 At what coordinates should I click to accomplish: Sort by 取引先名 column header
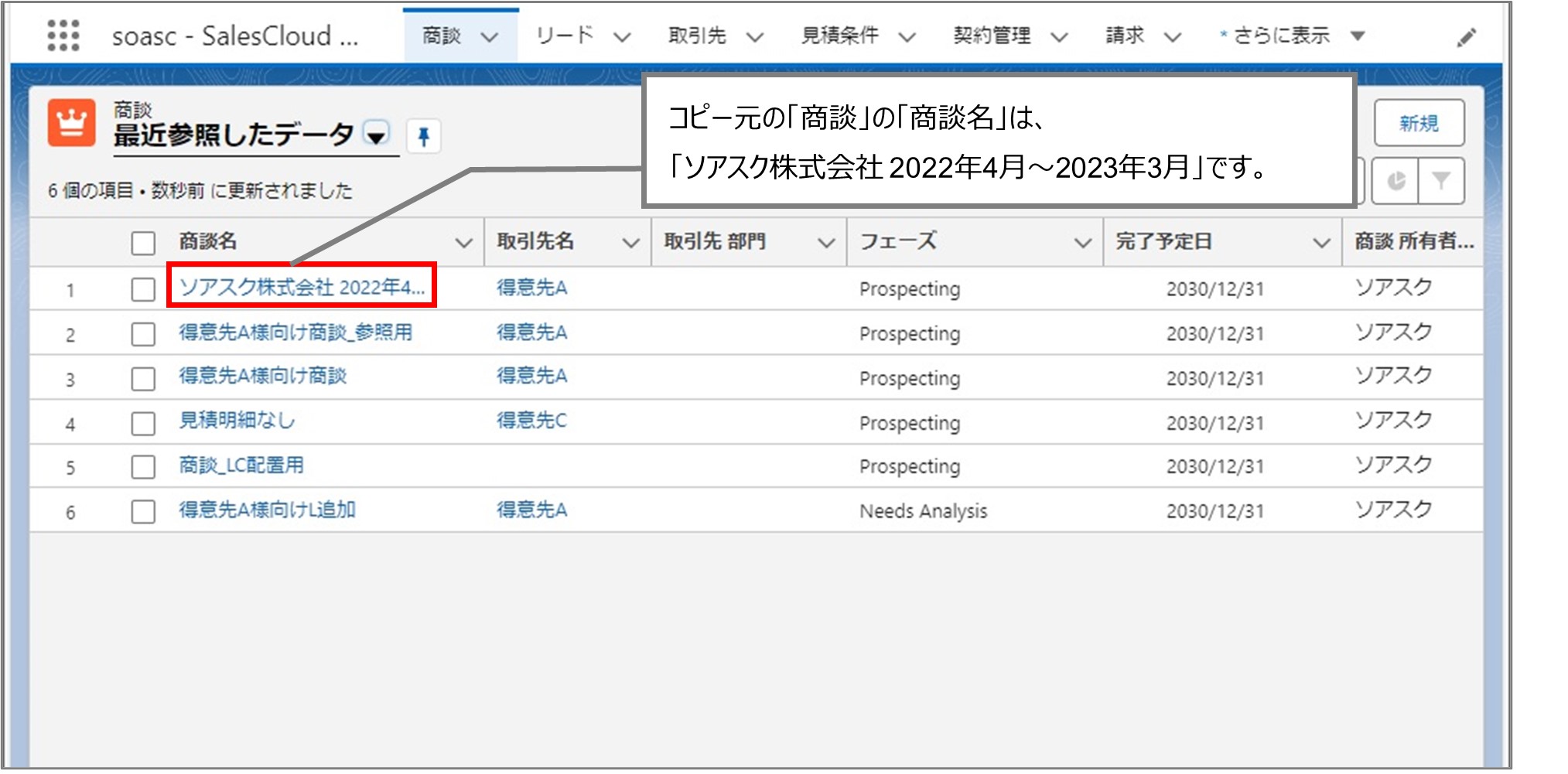[535, 241]
